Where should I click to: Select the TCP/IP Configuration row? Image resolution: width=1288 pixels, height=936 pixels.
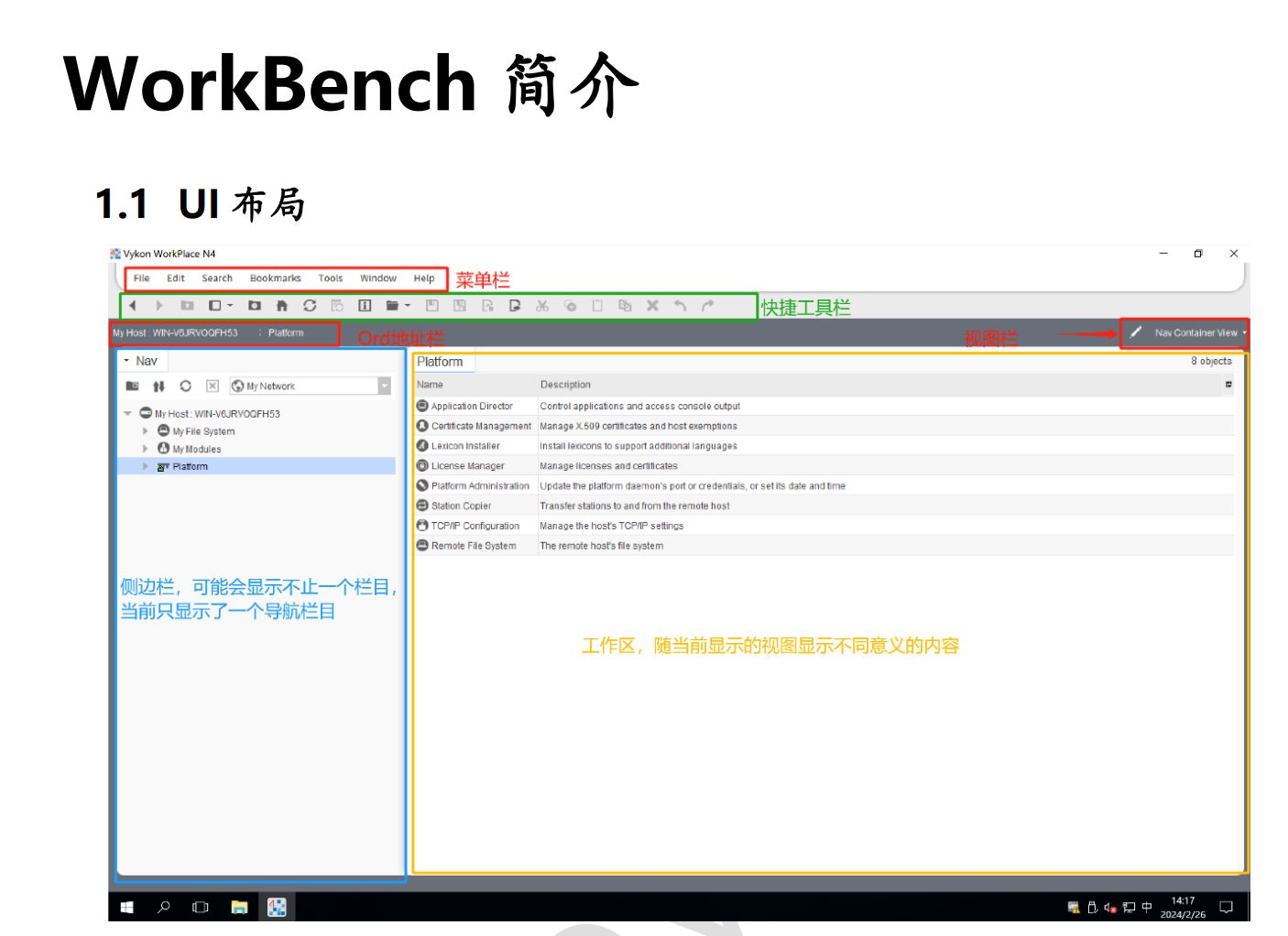click(x=824, y=526)
